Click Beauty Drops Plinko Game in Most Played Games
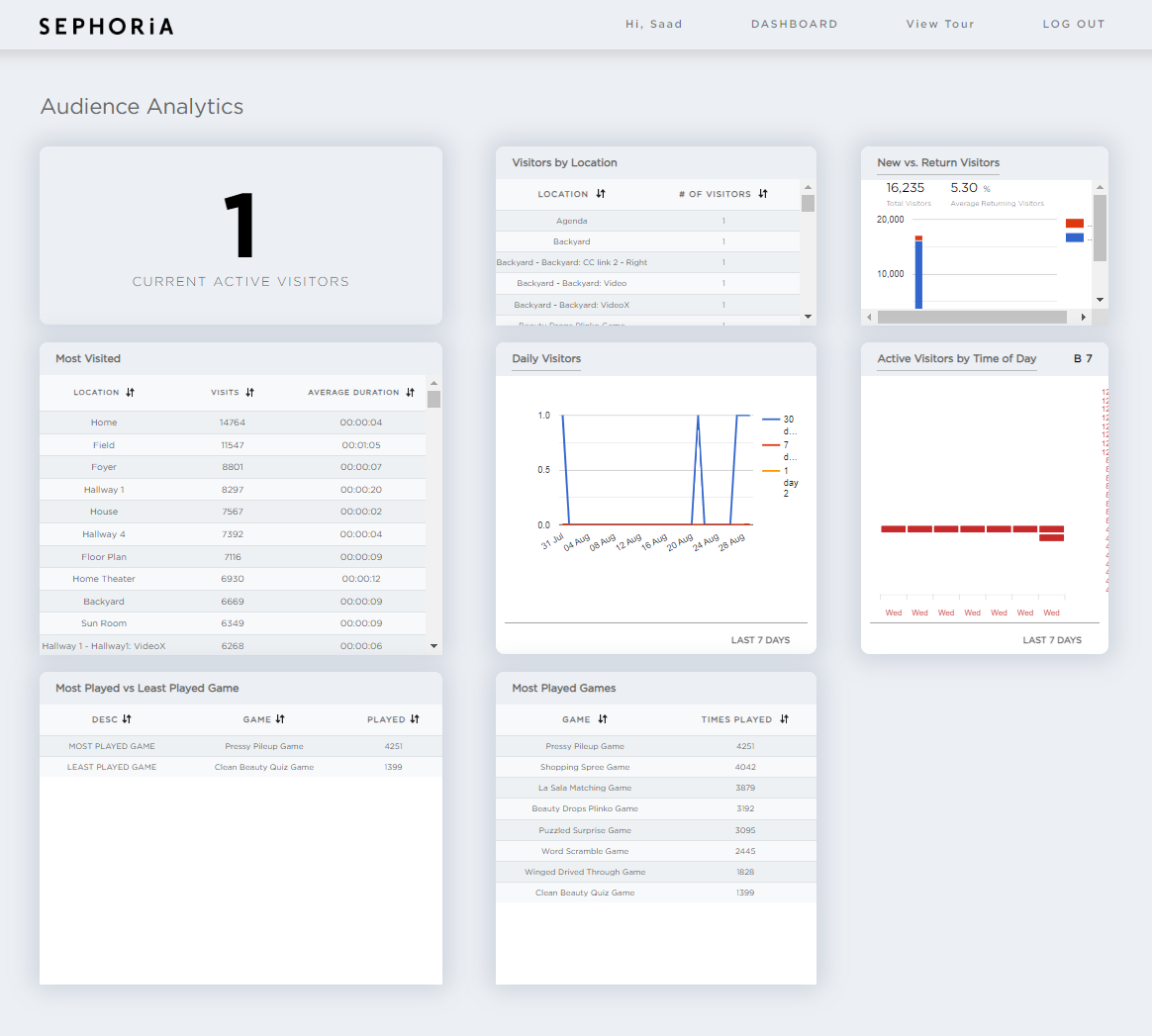Viewport: 1152px width, 1036px height. 656,809
